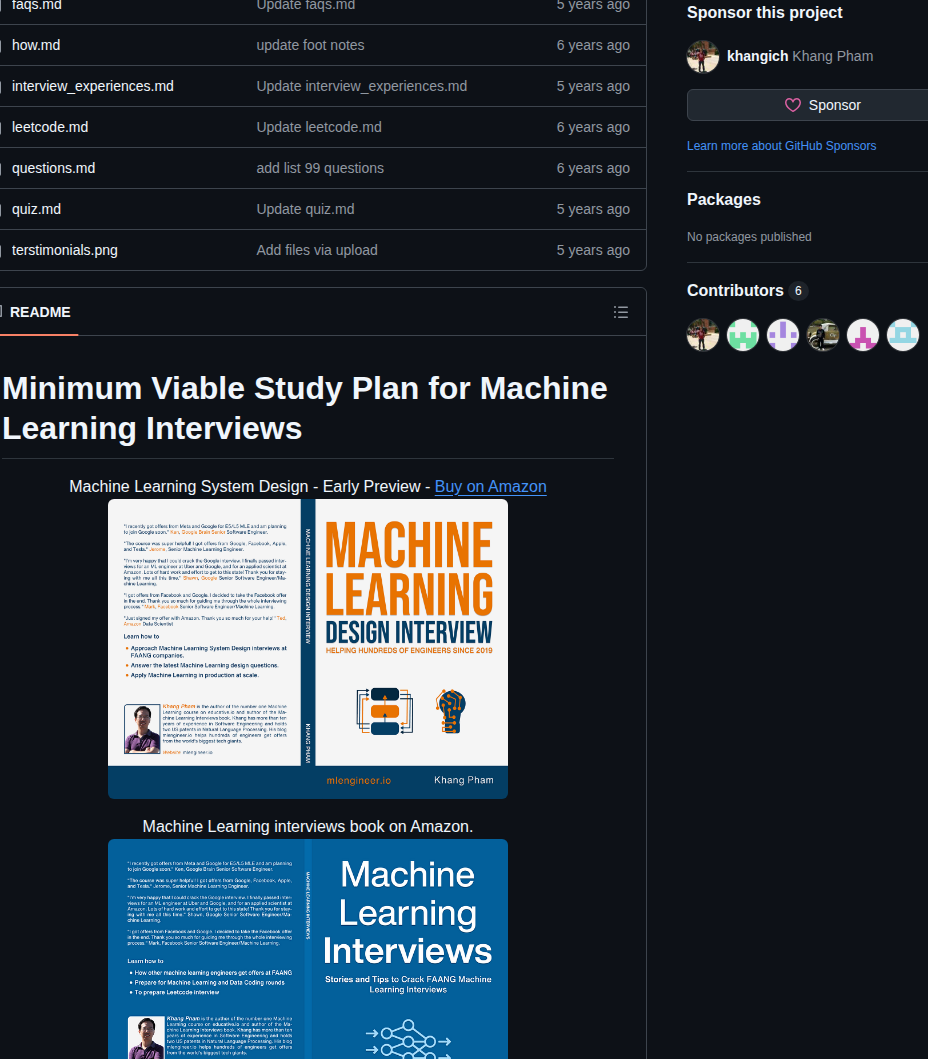Click '5 years ago' on quiz.md row
The image size is (928, 1059).
tap(593, 209)
